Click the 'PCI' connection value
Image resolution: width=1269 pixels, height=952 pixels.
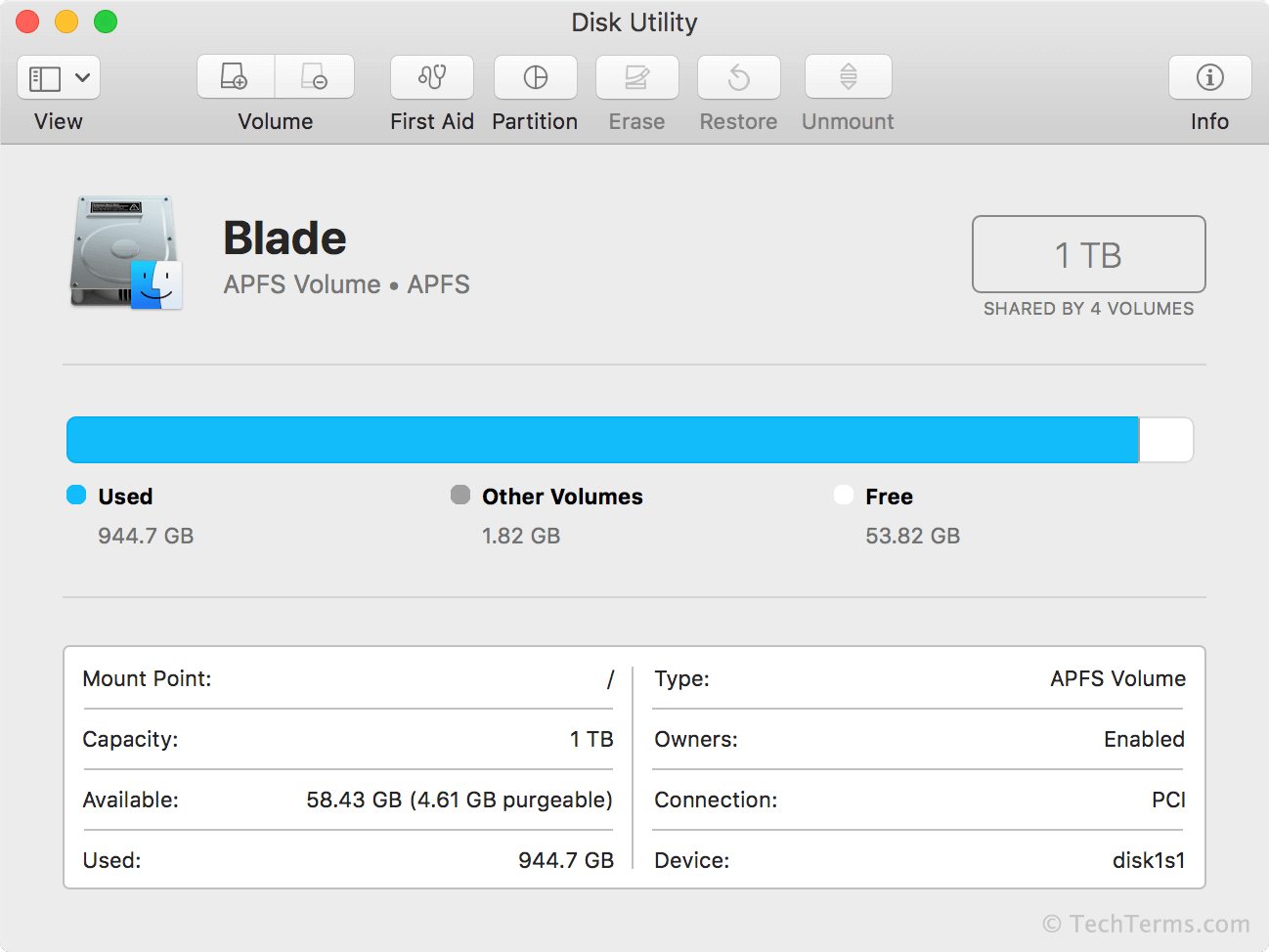[x=1168, y=800]
